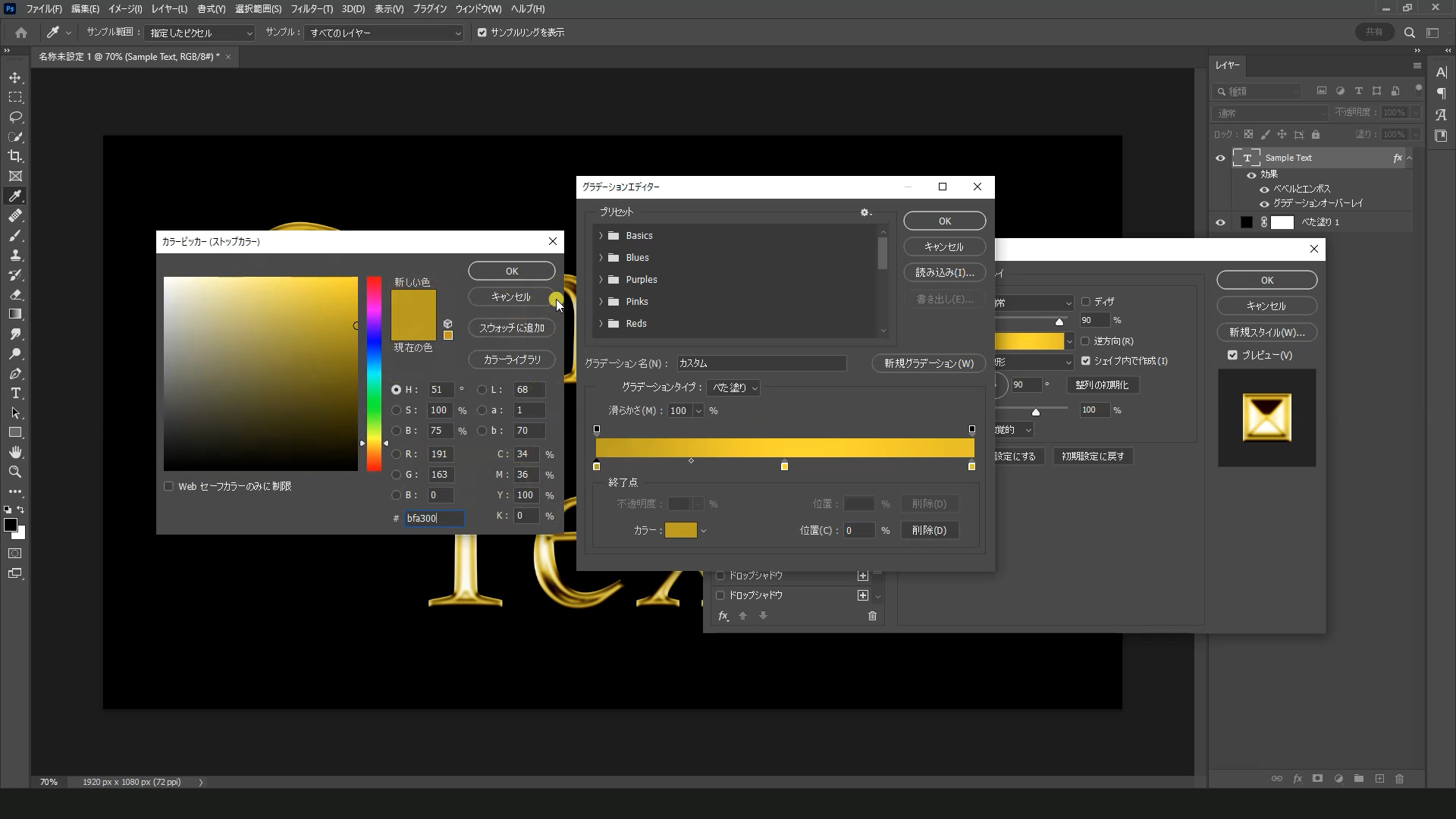Click the stop color swatch
Viewport: 1456px width, 819px height.
[680, 530]
